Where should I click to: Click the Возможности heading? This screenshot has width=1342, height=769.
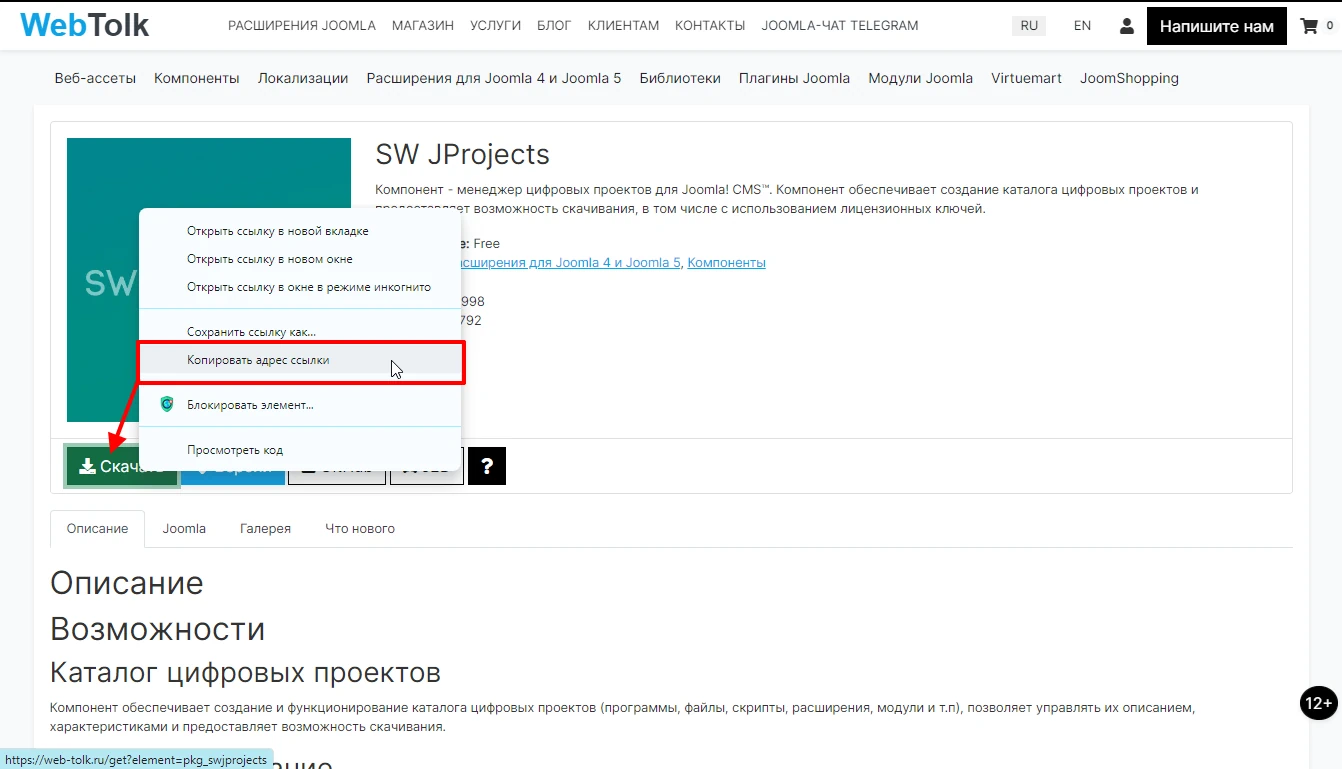click(157, 629)
